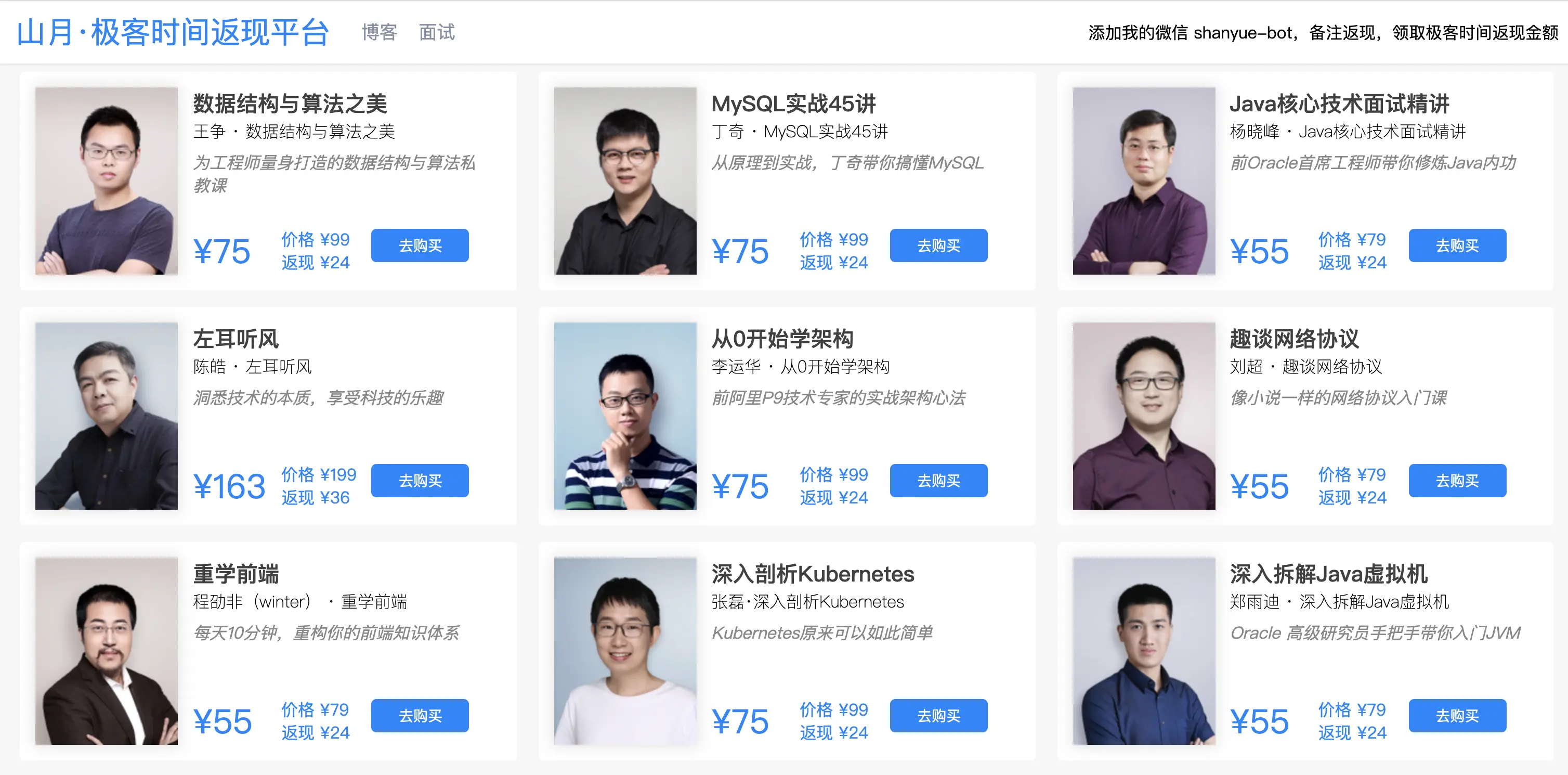Click 去购买 for Java核心技术面试精讲
This screenshot has height=775, width=1568.
(x=1457, y=246)
